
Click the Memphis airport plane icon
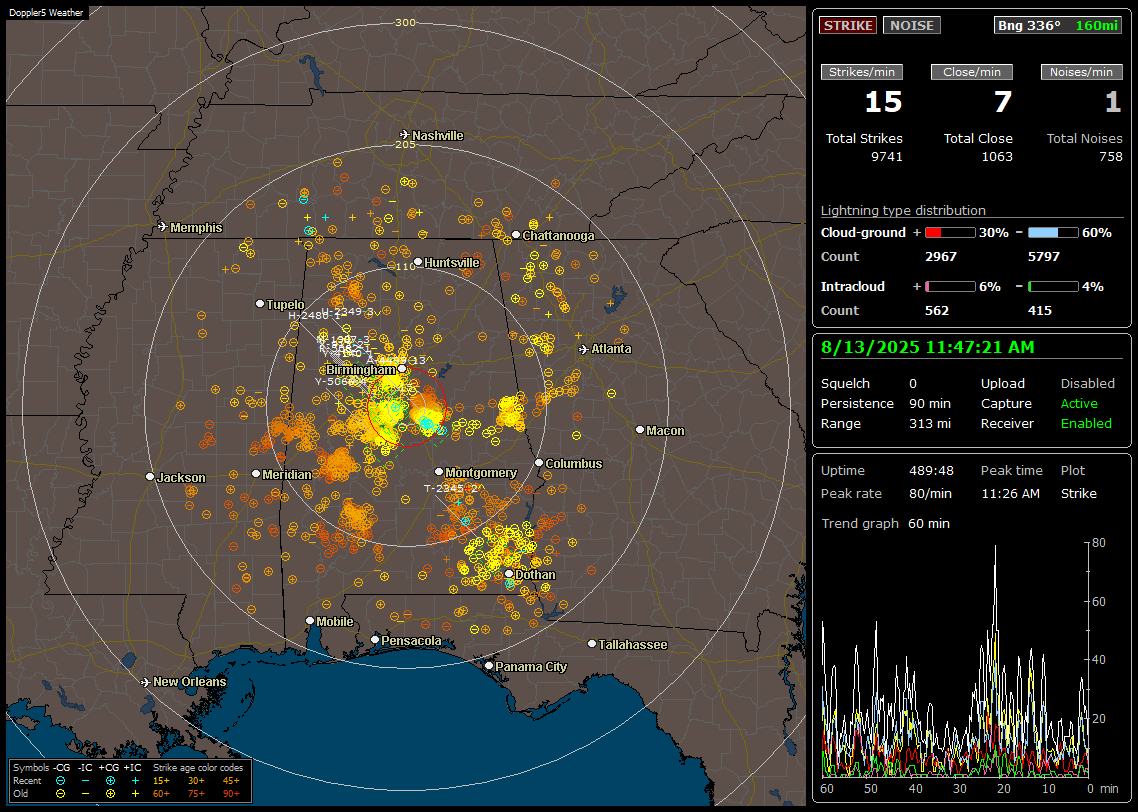coord(163,227)
